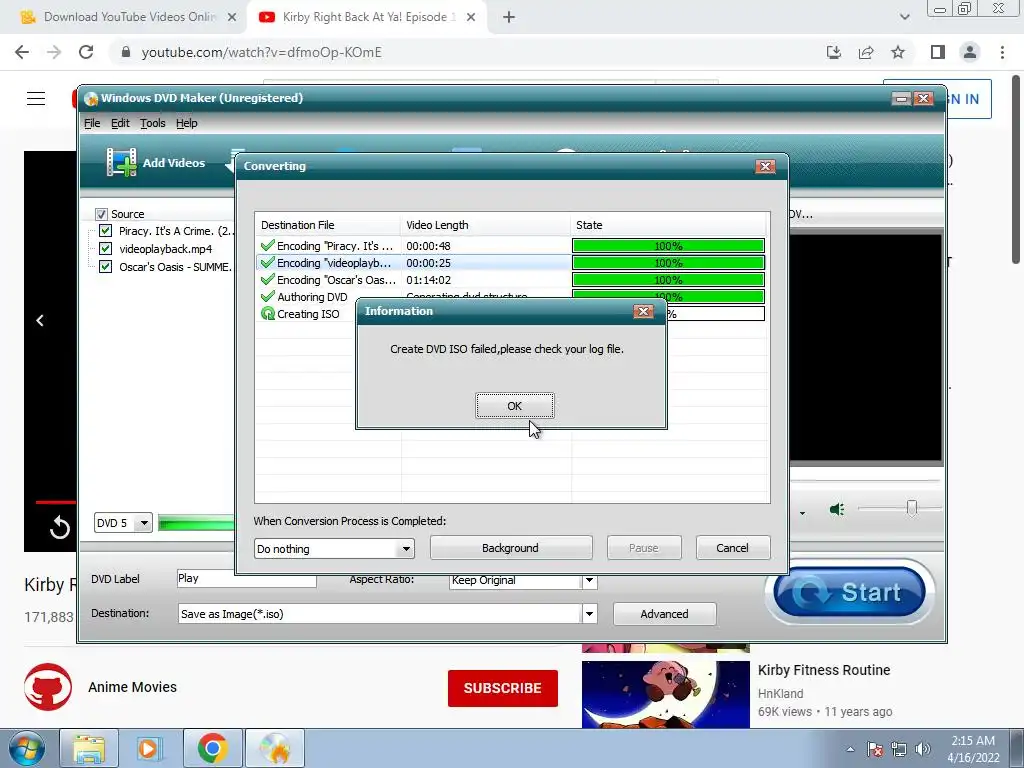Toggle the Chrome side panel icon

(938, 52)
